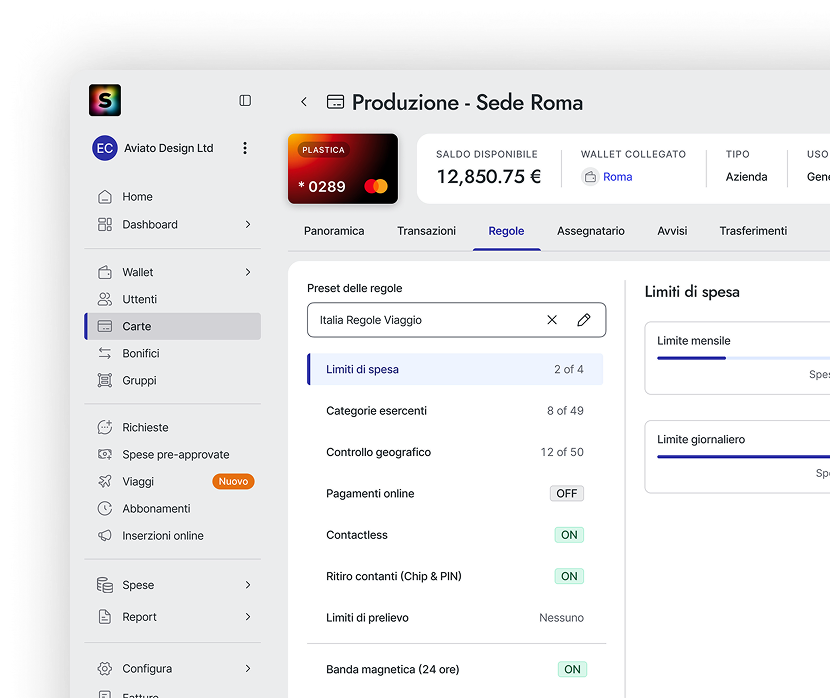This screenshot has height=698, width=830.
Task: Go to Inserzioni online
Action: click(x=162, y=536)
